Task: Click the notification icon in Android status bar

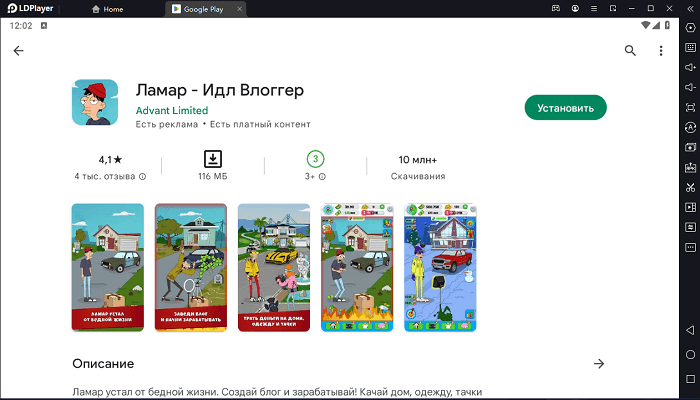Action: [44, 26]
